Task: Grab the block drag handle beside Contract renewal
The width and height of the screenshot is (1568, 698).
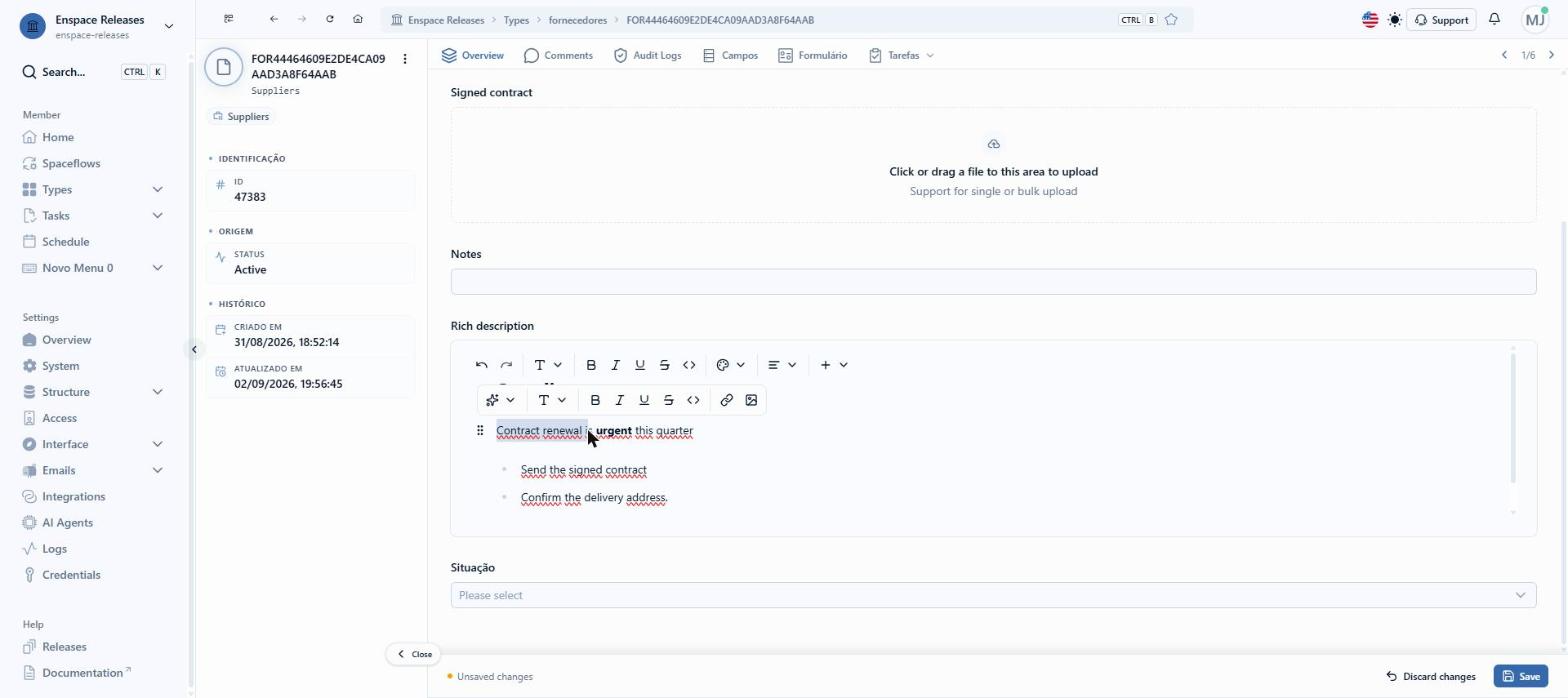Action: [480, 431]
